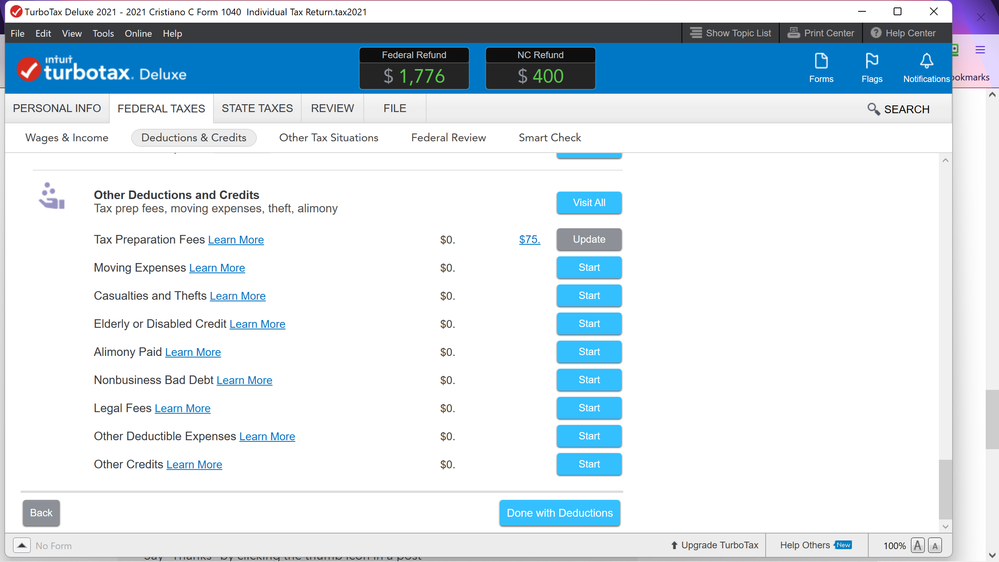The image size is (999, 562).
Task: Learn More about Alimony Paid
Action: click(193, 352)
